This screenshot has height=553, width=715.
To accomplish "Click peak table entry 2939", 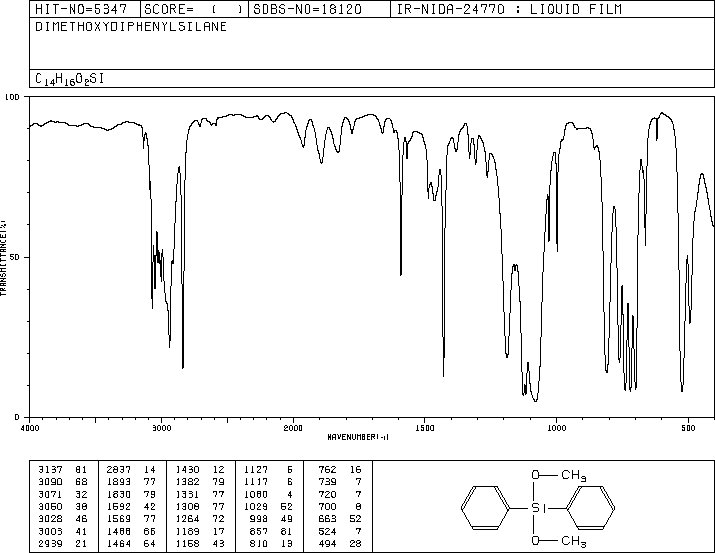I will 50,543.
